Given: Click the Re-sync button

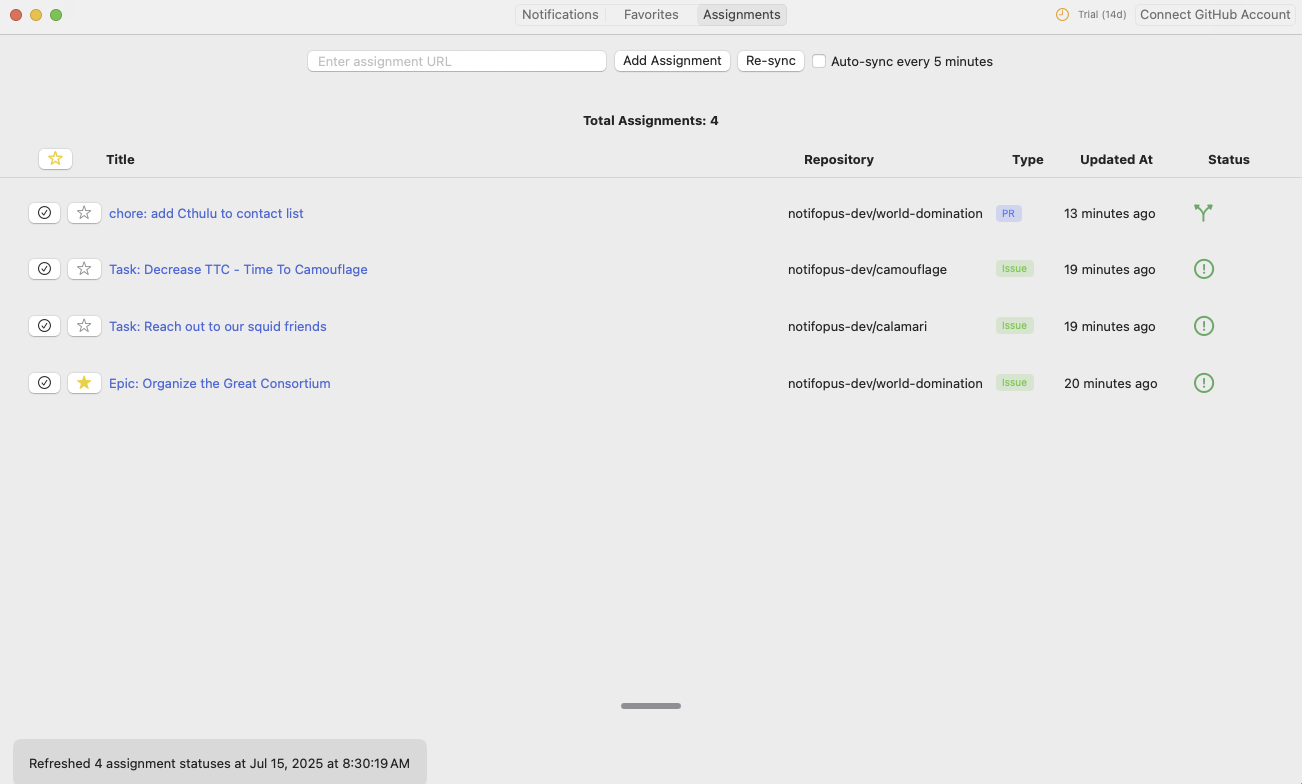Looking at the screenshot, I should (771, 61).
